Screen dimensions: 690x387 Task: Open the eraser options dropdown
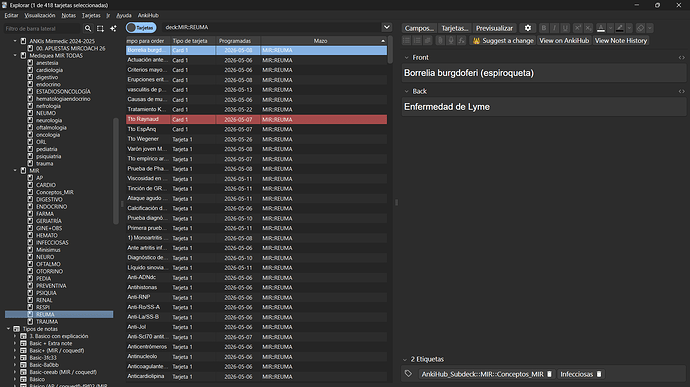(x=650, y=28)
